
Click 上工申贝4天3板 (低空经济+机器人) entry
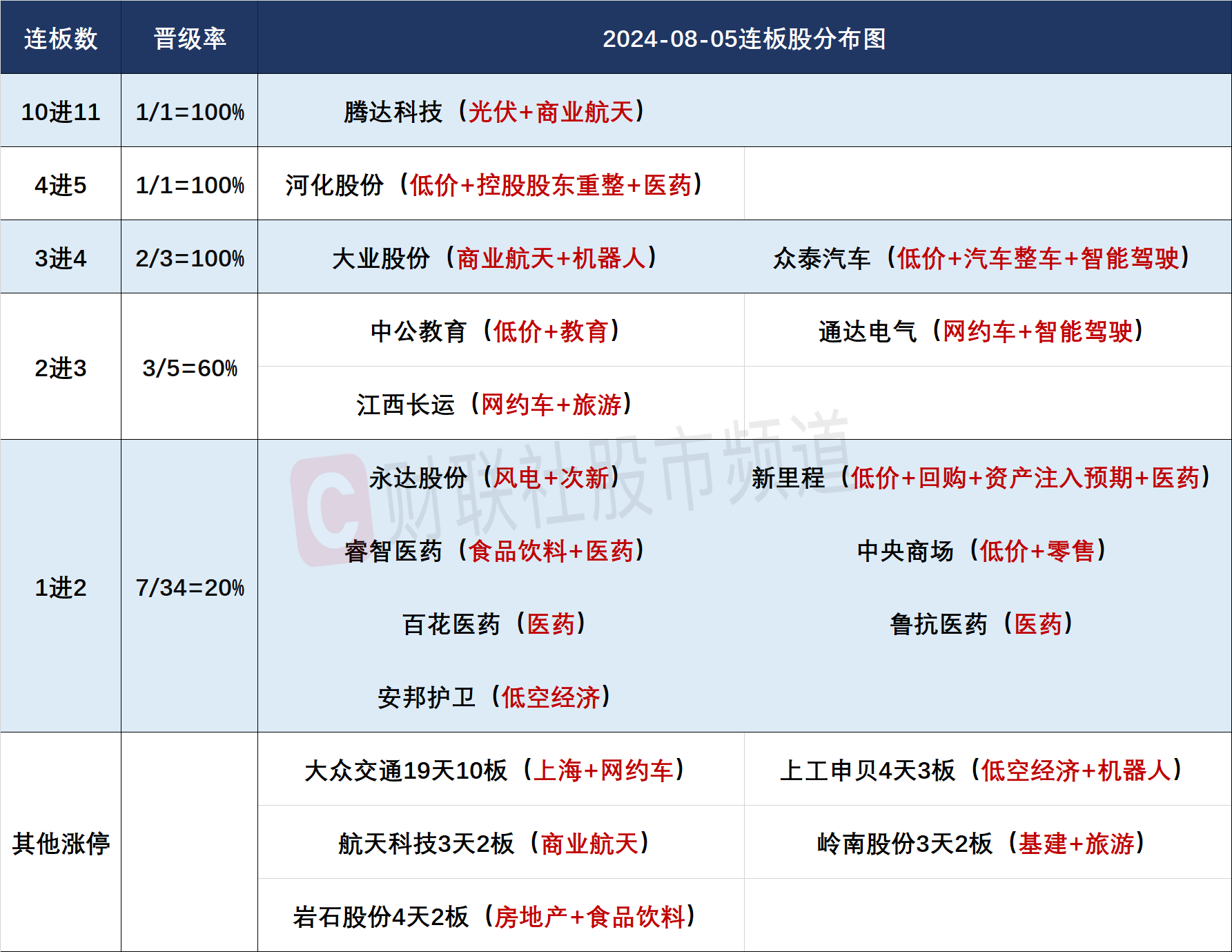click(981, 770)
